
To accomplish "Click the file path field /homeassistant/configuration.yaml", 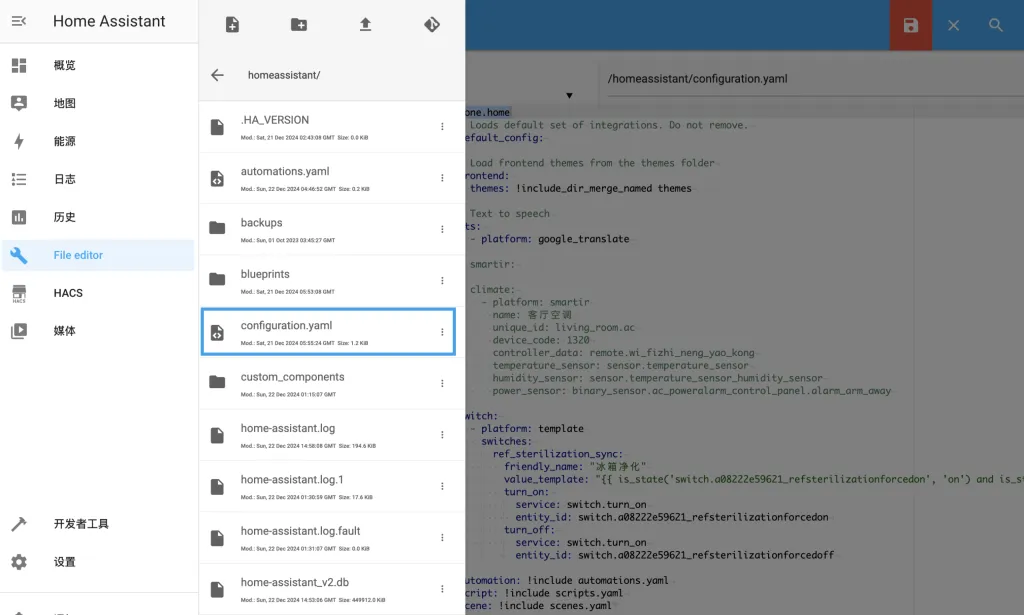I will (815, 79).
